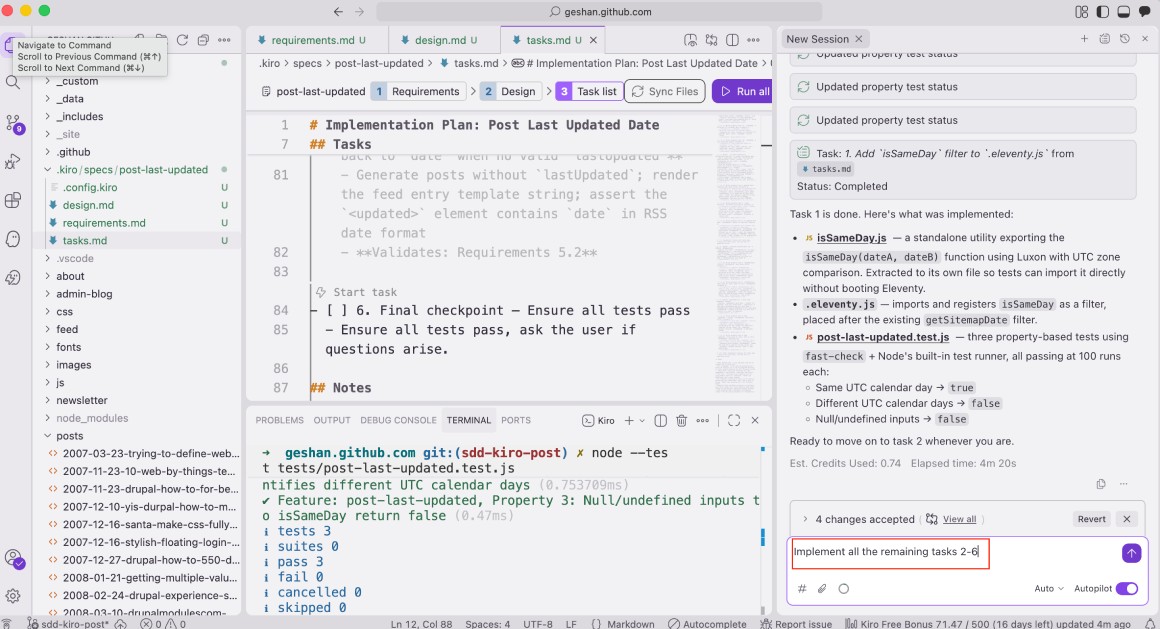Go back with the navigation arrow

pos(338,12)
